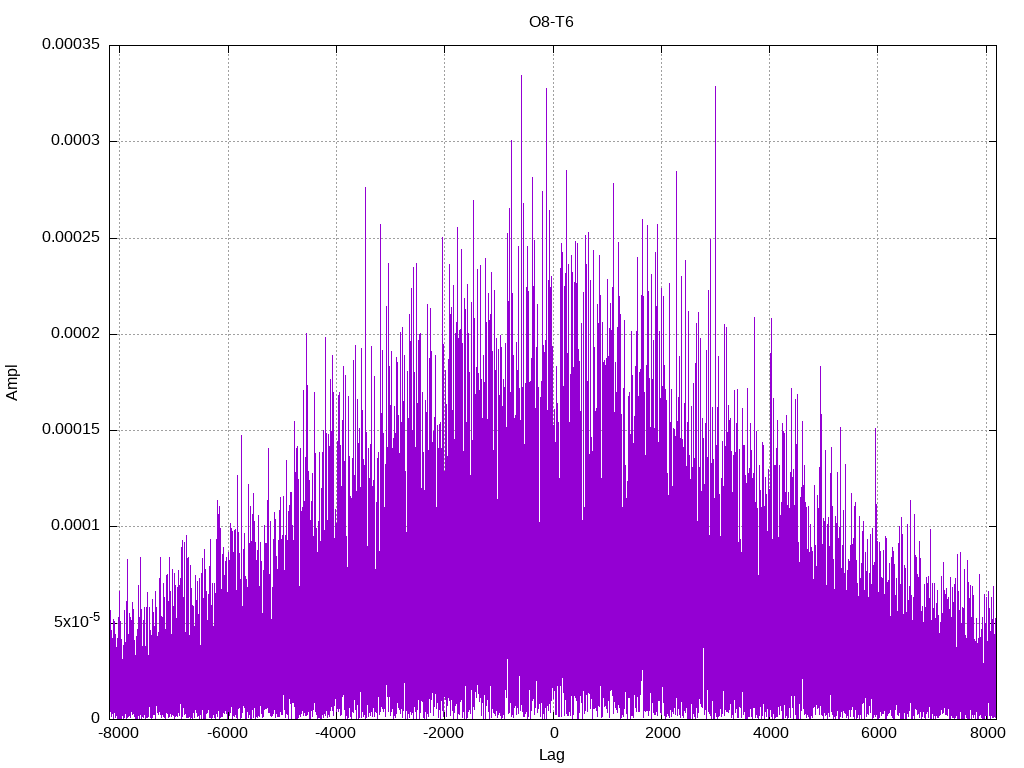This screenshot has height=768, width=1024.
Task: Click the 0.0002 y-axis tick label
Action: (x=76, y=333)
